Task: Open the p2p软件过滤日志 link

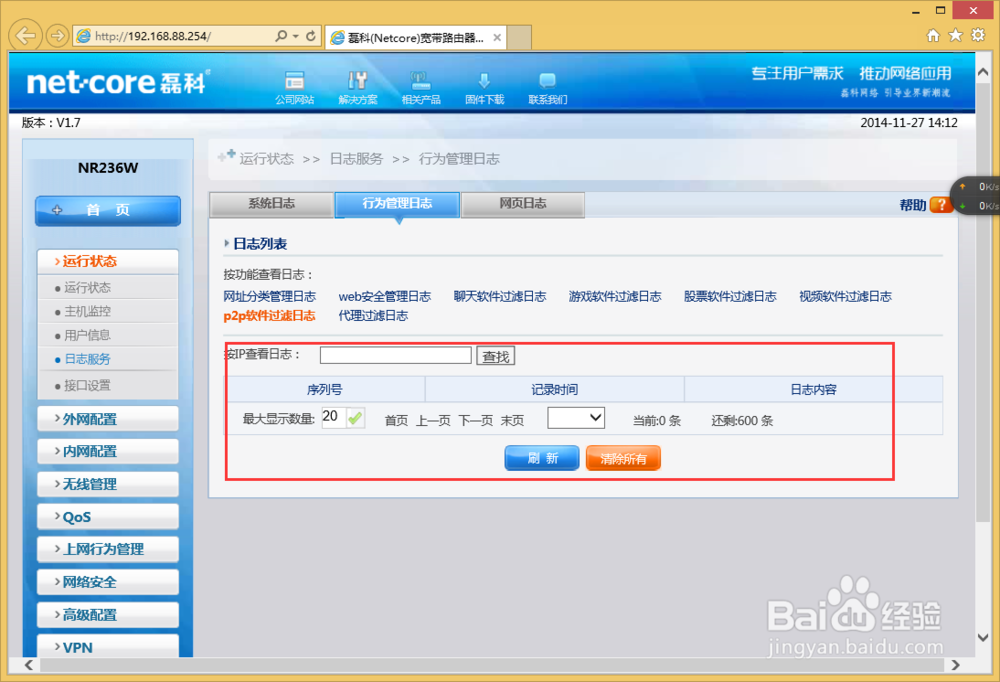Action: pos(269,315)
